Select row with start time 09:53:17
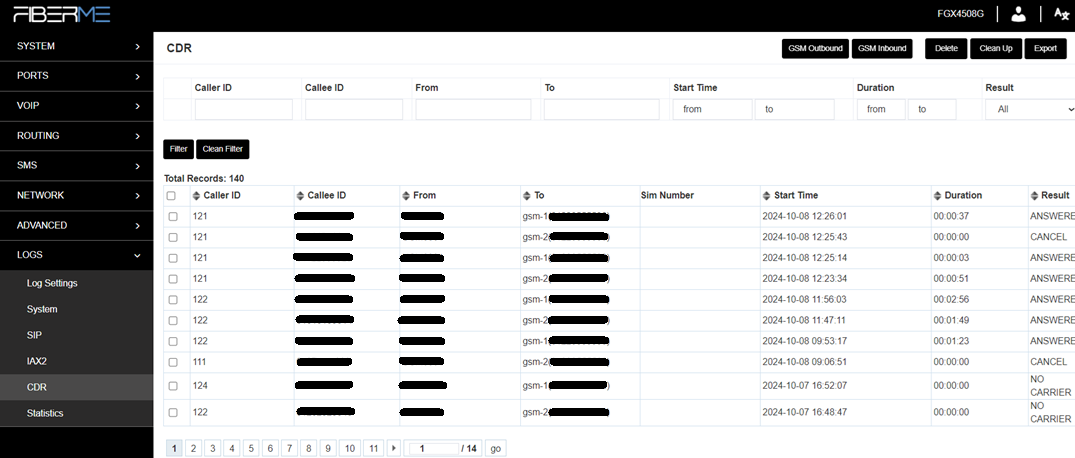 click(x=173, y=341)
